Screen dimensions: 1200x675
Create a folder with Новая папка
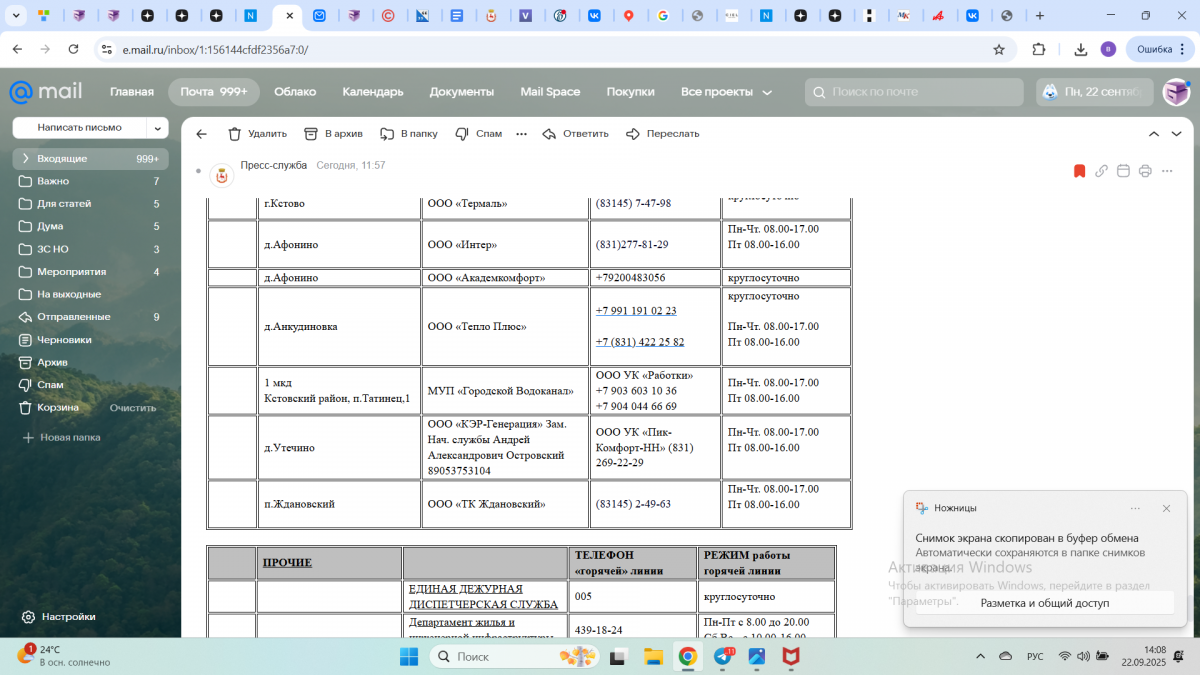[61, 437]
